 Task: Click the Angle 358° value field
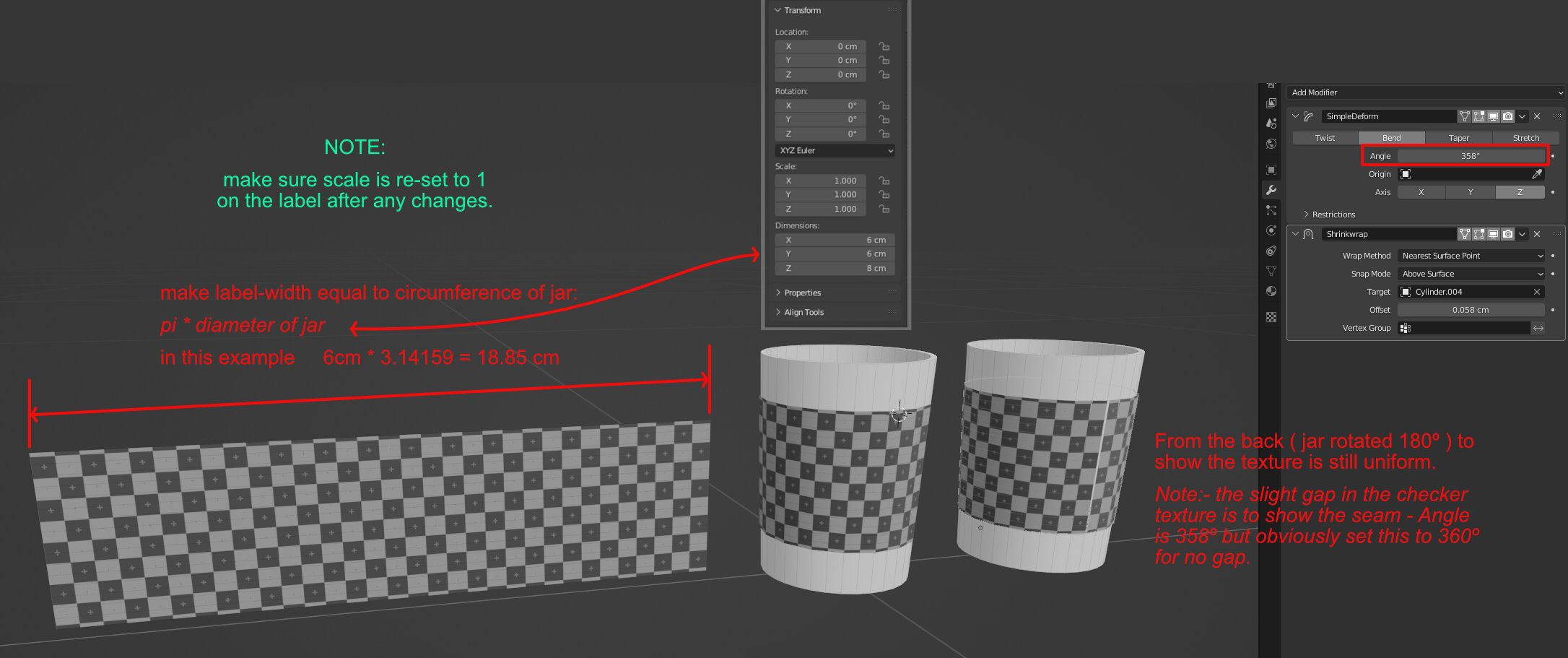pyautogui.click(x=1471, y=156)
